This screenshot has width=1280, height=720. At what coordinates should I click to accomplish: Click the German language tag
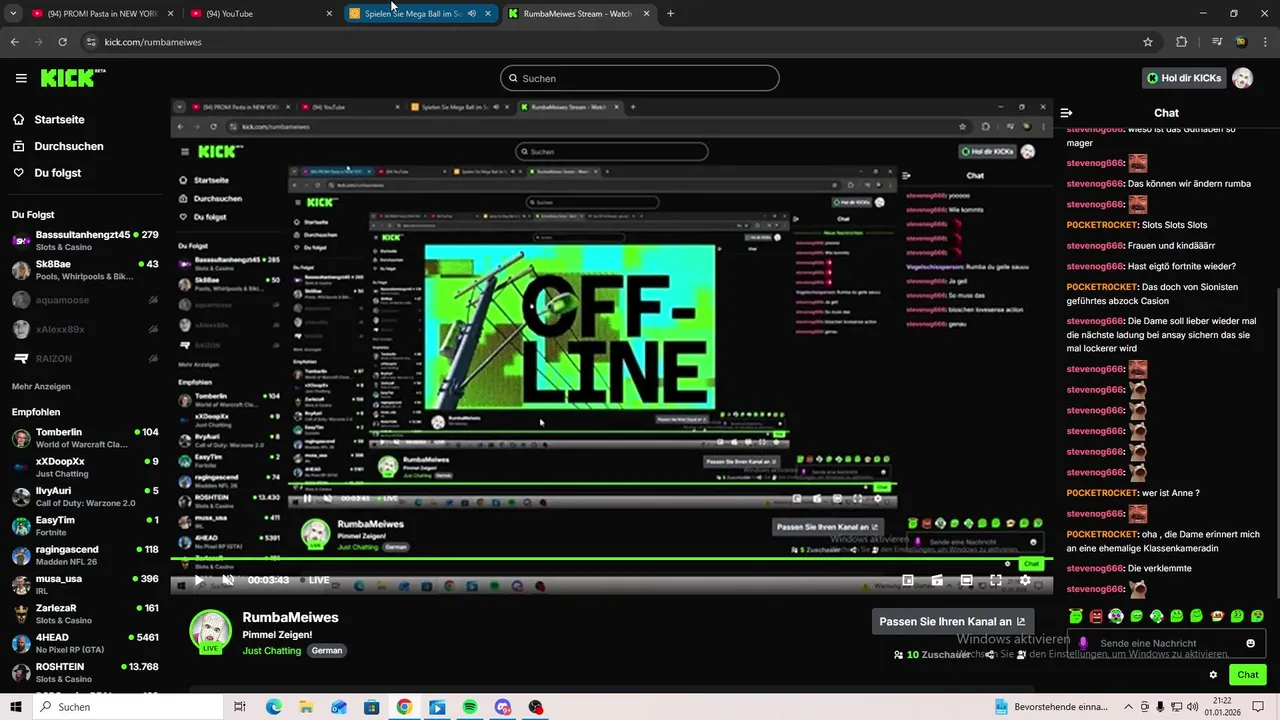point(327,650)
